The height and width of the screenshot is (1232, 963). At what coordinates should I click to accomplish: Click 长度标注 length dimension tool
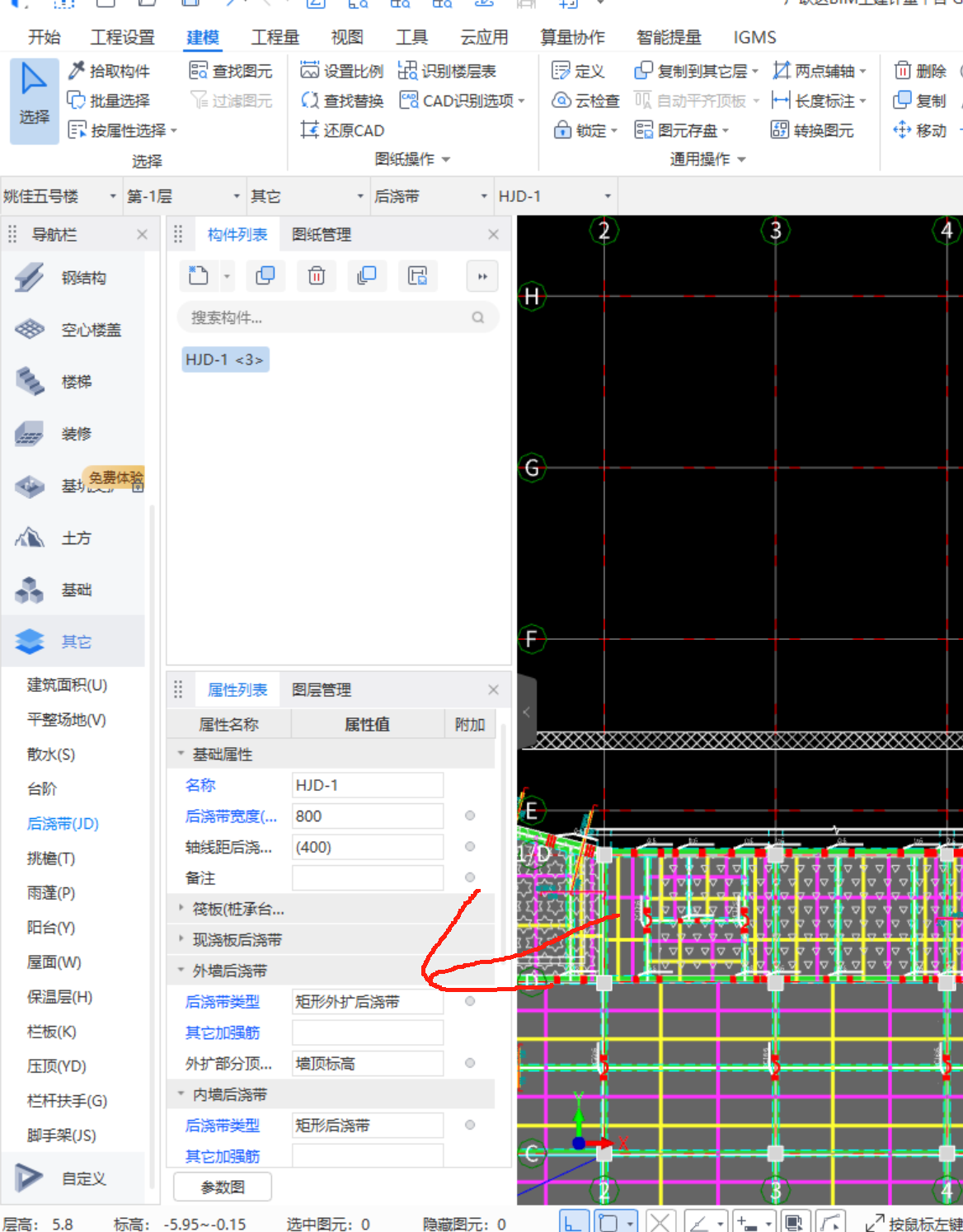(819, 101)
